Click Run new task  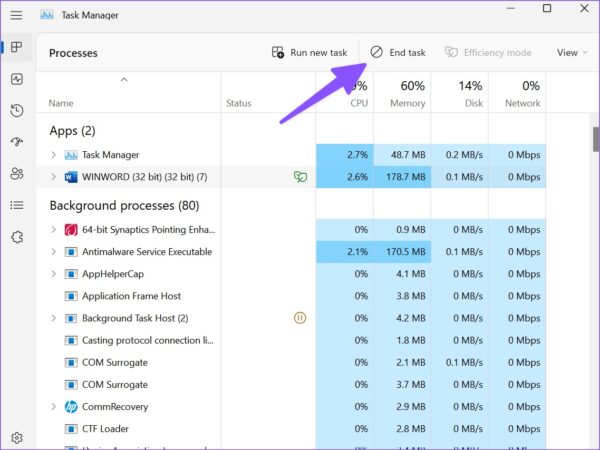[x=310, y=52]
